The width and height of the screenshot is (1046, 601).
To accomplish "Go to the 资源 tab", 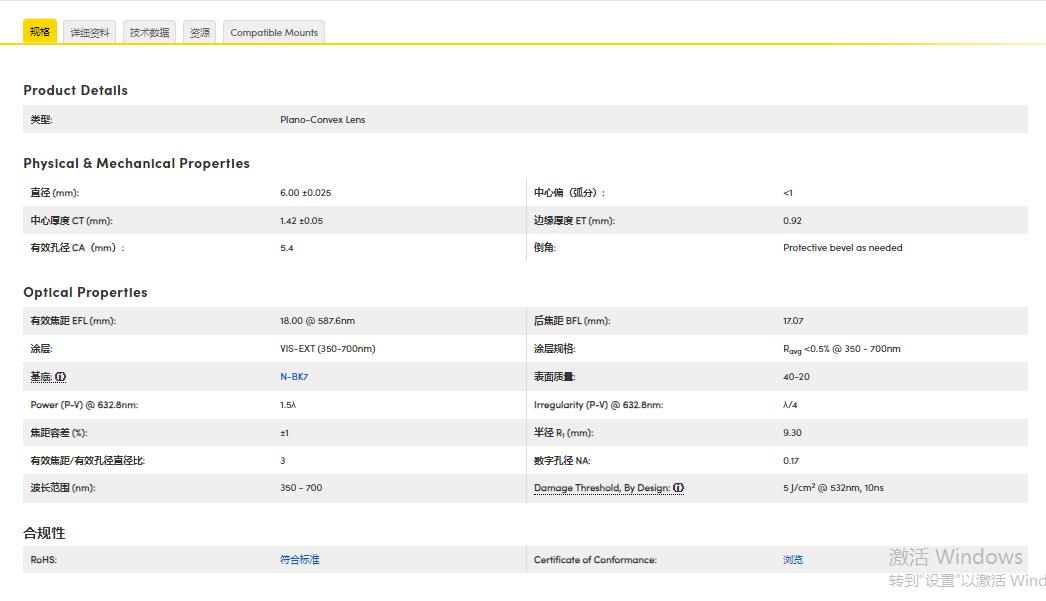I will tap(200, 33).
